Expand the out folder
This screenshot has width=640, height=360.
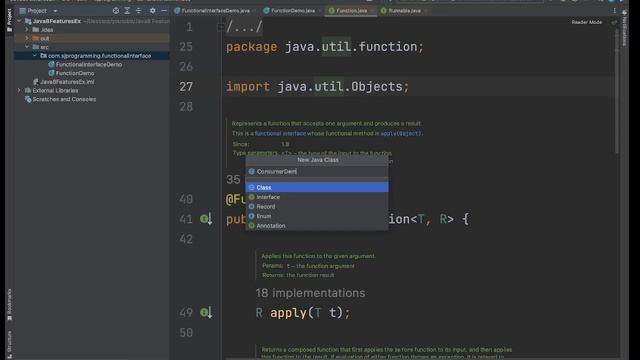[27, 38]
